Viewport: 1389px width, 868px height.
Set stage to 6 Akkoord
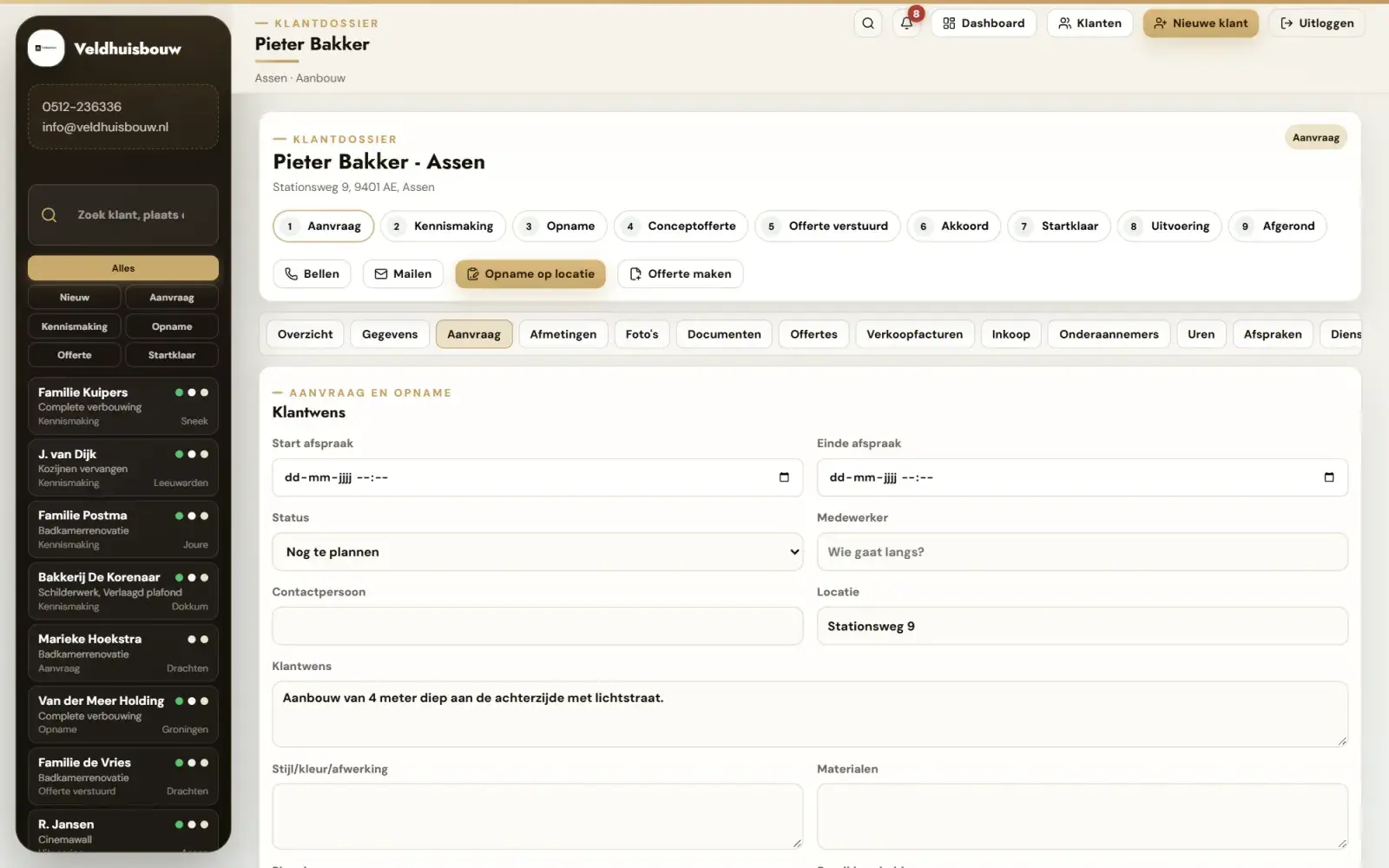(954, 226)
